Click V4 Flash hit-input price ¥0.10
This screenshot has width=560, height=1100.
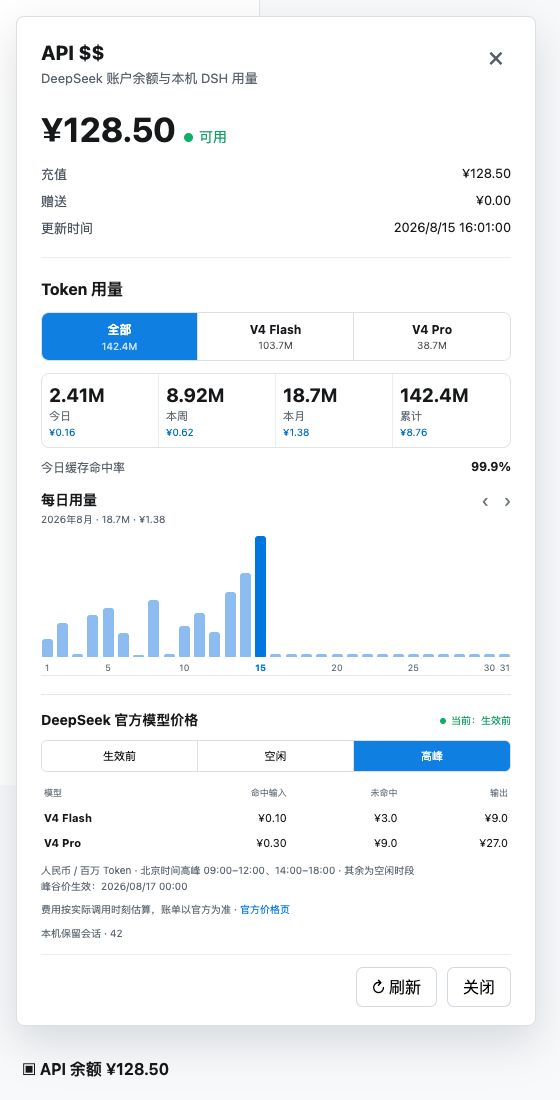point(272,818)
